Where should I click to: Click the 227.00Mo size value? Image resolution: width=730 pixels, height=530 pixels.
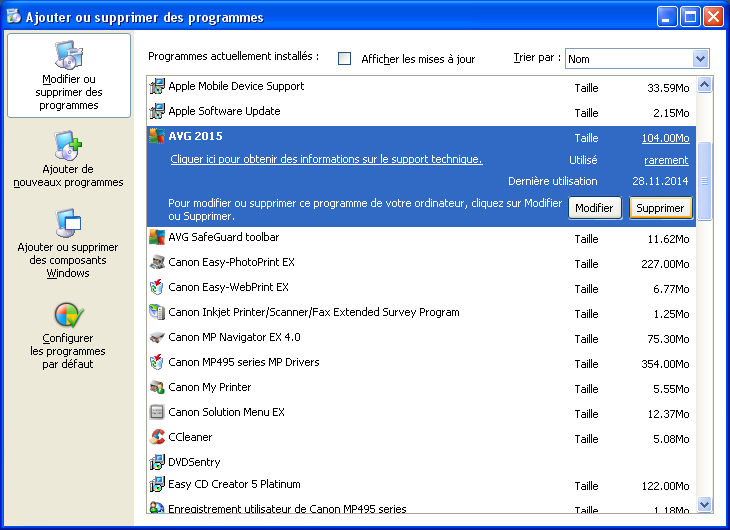(x=665, y=264)
